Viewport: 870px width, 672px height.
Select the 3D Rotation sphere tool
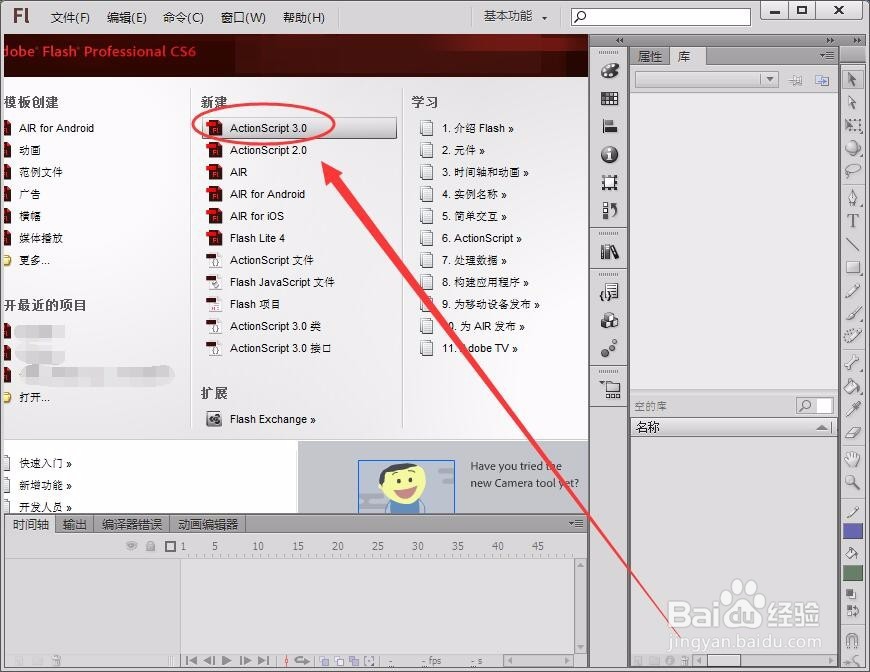click(x=852, y=148)
